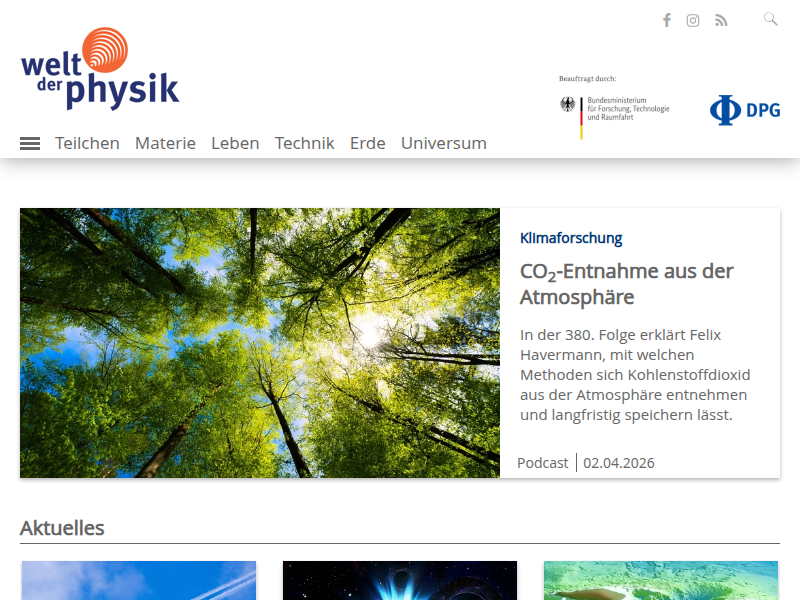Open the first Aktuelles thumbnail with blue sky
The height and width of the screenshot is (600, 800).
pos(139,581)
